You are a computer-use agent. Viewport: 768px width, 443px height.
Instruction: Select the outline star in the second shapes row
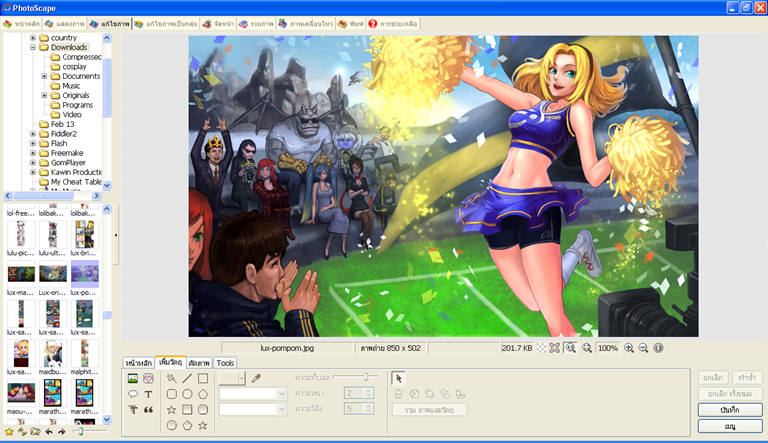(171, 410)
